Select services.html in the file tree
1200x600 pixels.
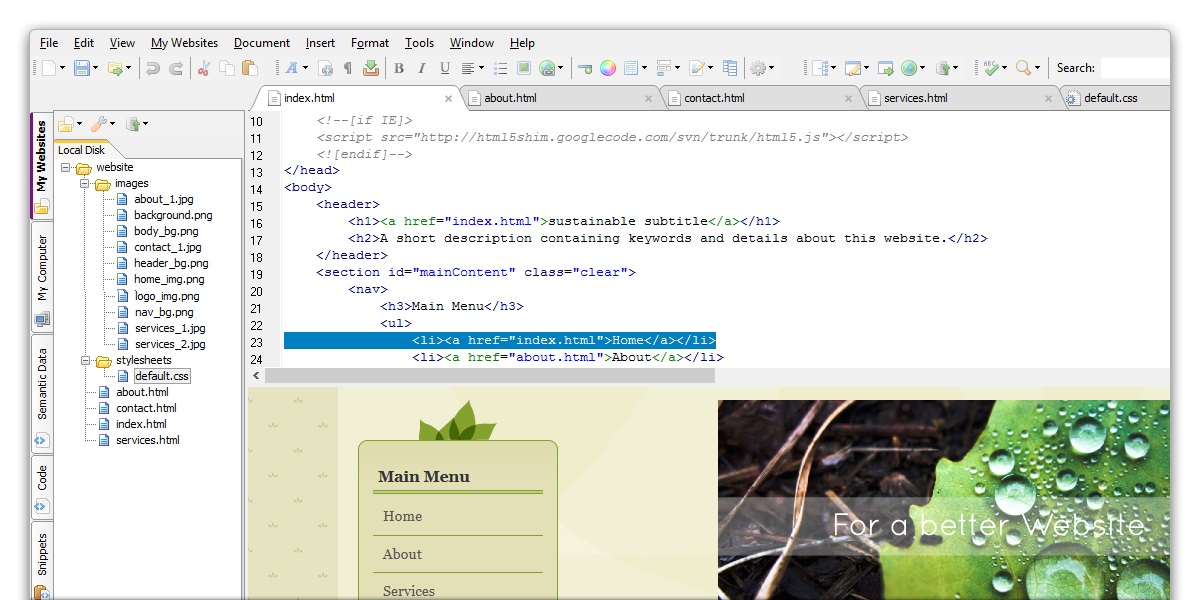(147, 440)
